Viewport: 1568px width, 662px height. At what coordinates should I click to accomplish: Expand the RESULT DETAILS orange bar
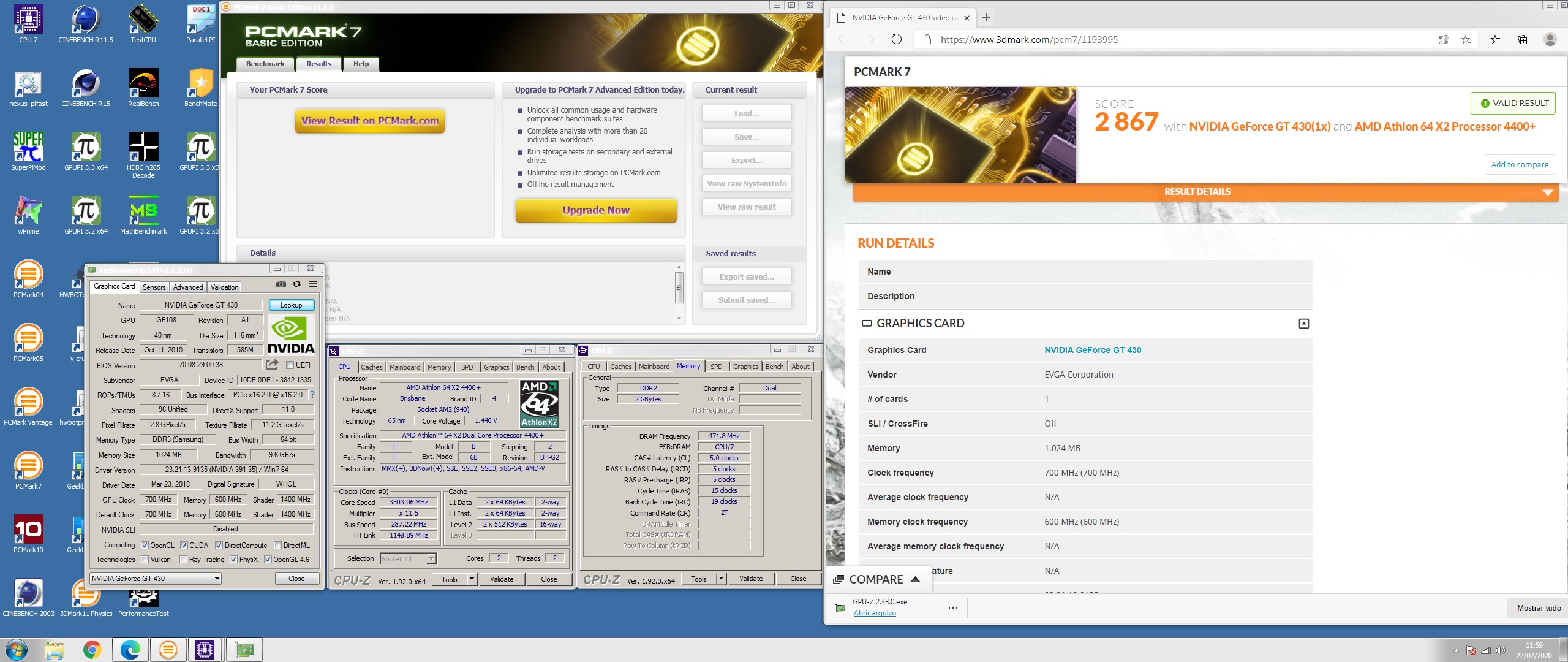(1205, 192)
